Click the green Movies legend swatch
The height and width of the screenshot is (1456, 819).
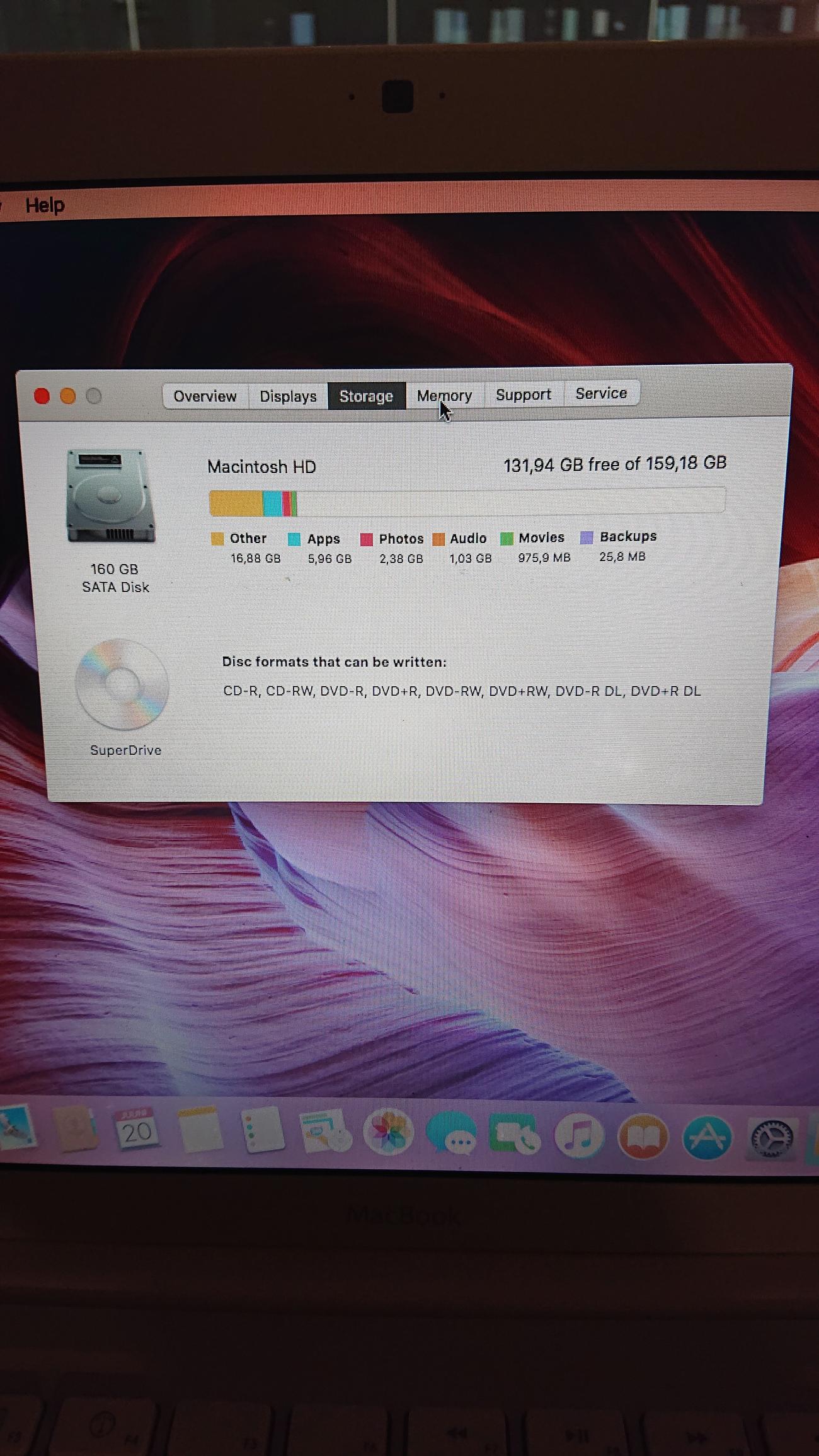coord(507,538)
